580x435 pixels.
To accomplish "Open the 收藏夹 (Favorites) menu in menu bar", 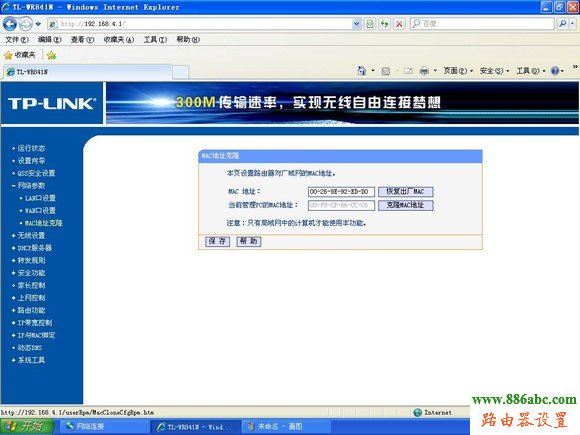I will [x=119, y=40].
